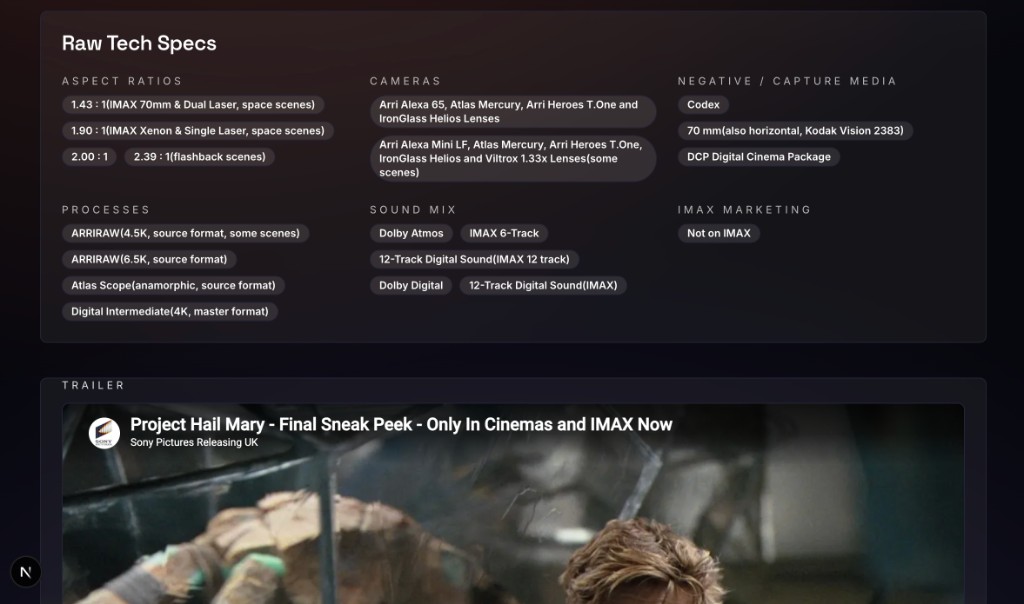Select the 2.00:1 aspect ratio chip
Screen dimensions: 1024x604
point(88,156)
